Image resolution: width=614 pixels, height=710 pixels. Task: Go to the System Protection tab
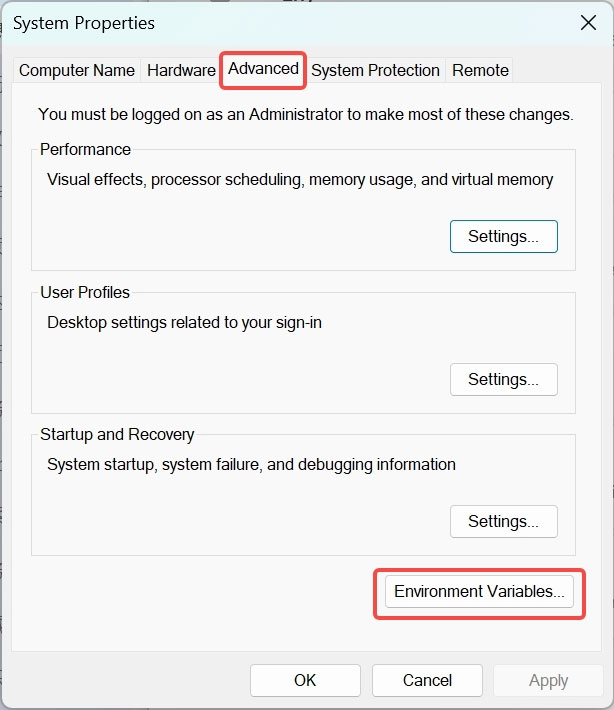point(375,70)
